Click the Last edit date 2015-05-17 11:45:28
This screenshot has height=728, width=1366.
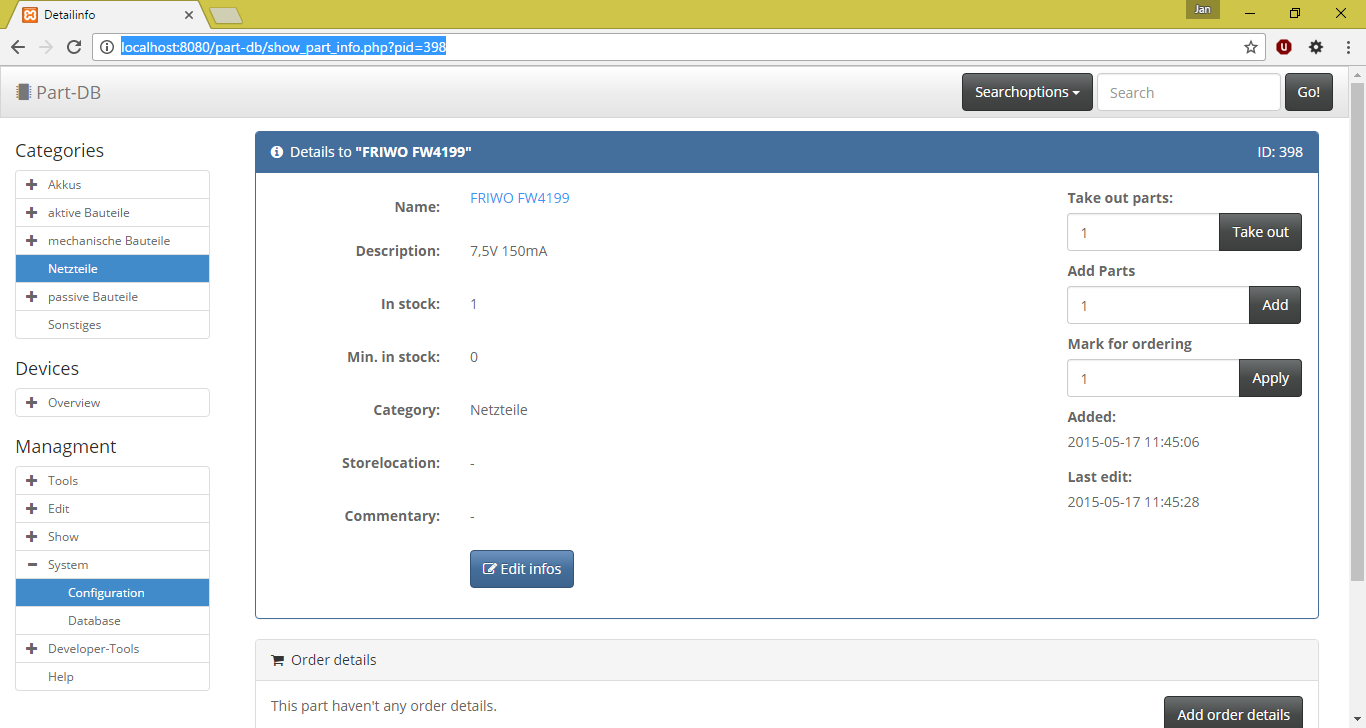[x=1133, y=502]
